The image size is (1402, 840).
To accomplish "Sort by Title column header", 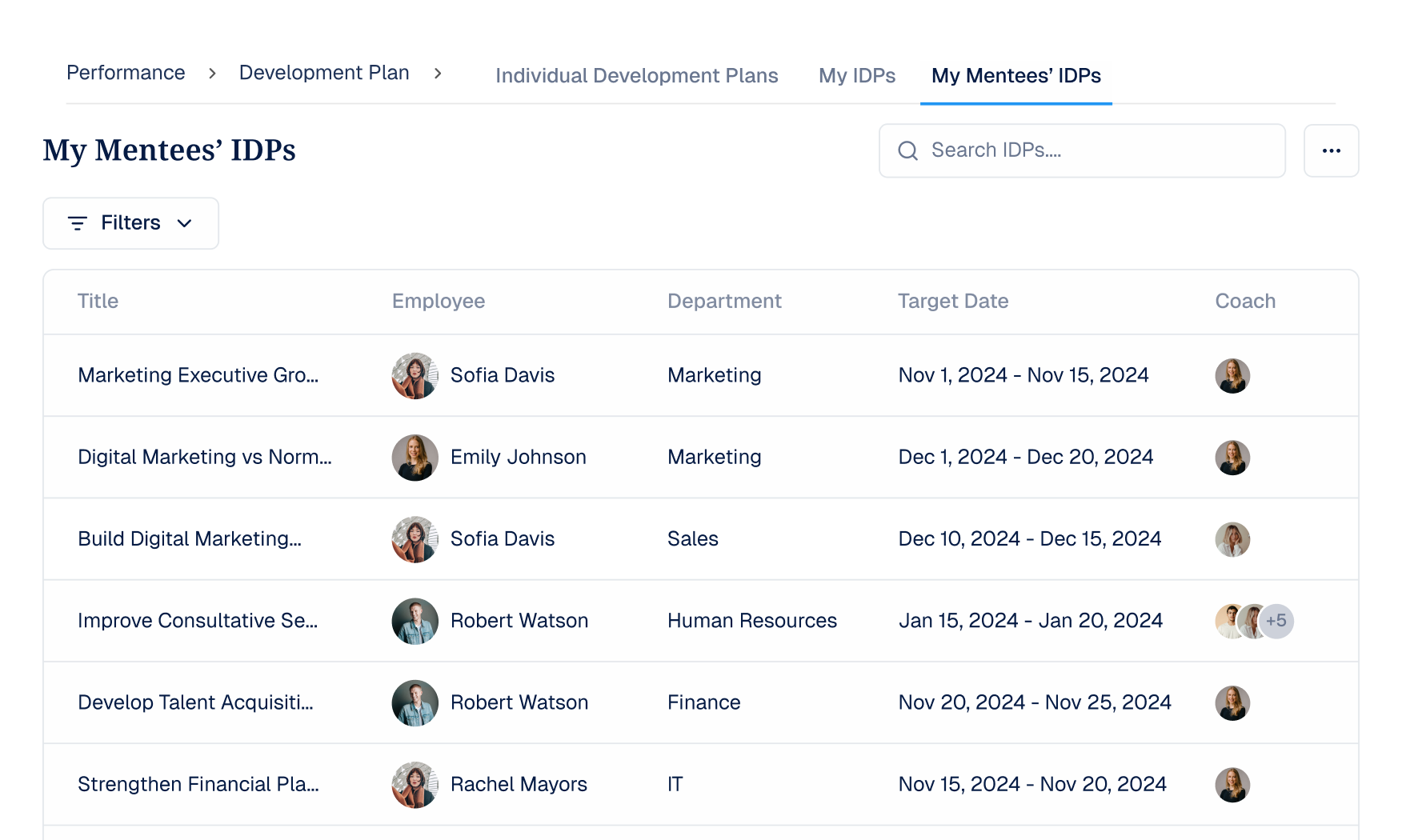I will click(98, 301).
